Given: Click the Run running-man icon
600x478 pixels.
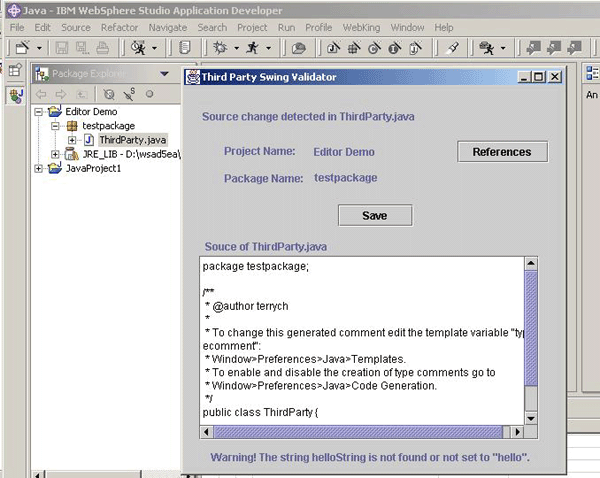Looking at the screenshot, I should click(x=253, y=48).
